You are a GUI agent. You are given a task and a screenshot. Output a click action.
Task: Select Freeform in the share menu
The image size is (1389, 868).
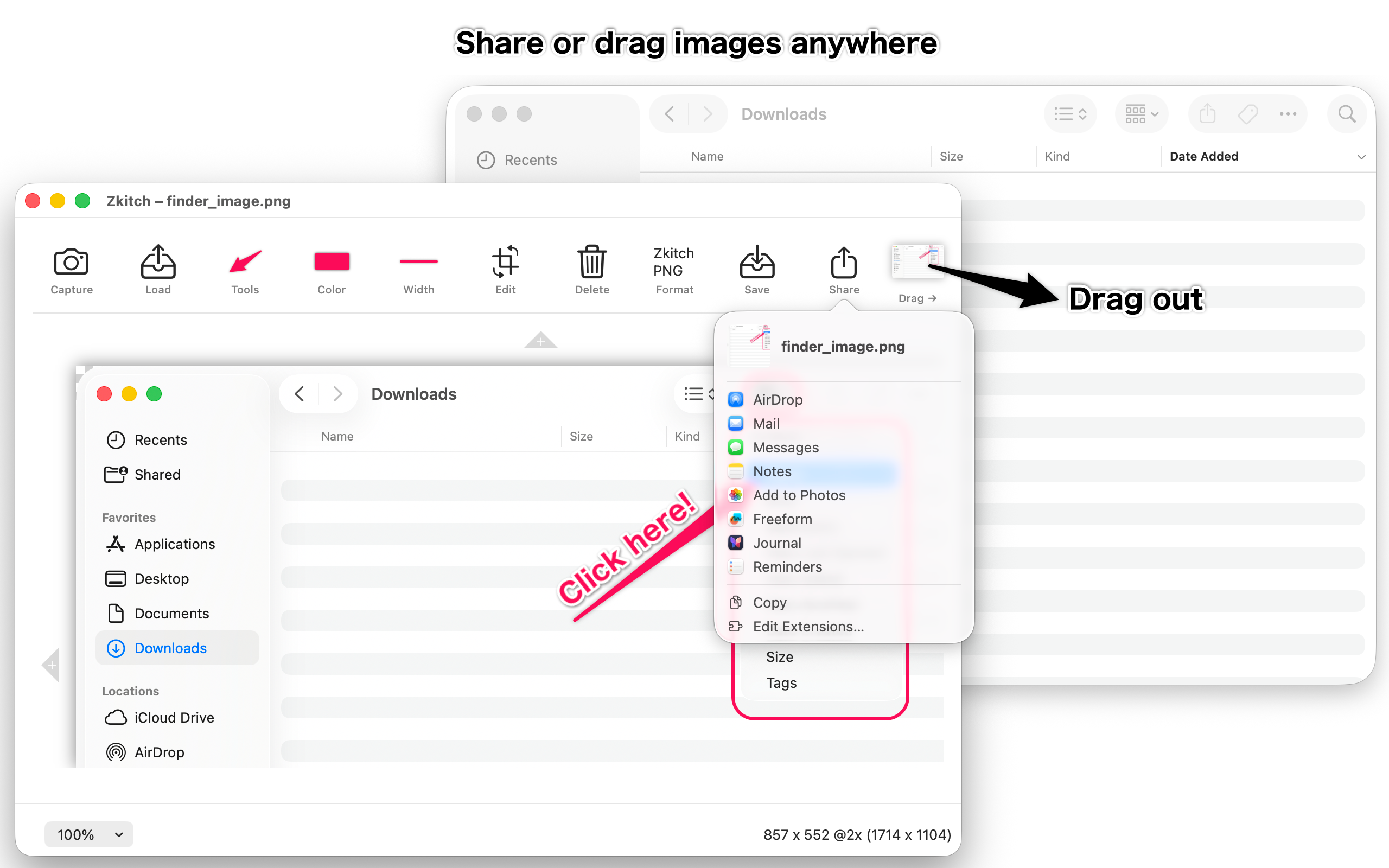pyautogui.click(x=782, y=519)
